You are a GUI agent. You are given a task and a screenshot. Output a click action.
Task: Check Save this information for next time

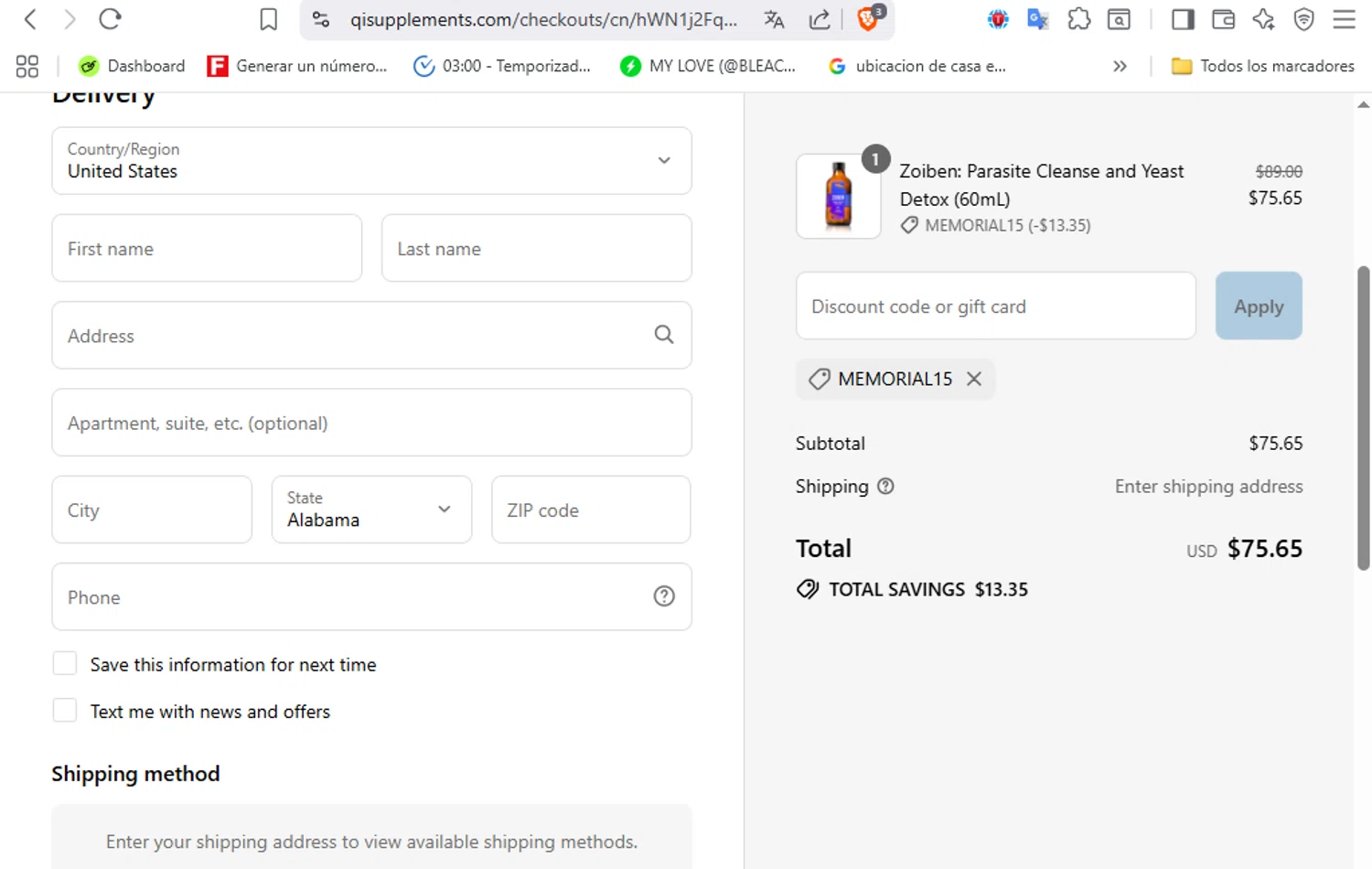65,663
